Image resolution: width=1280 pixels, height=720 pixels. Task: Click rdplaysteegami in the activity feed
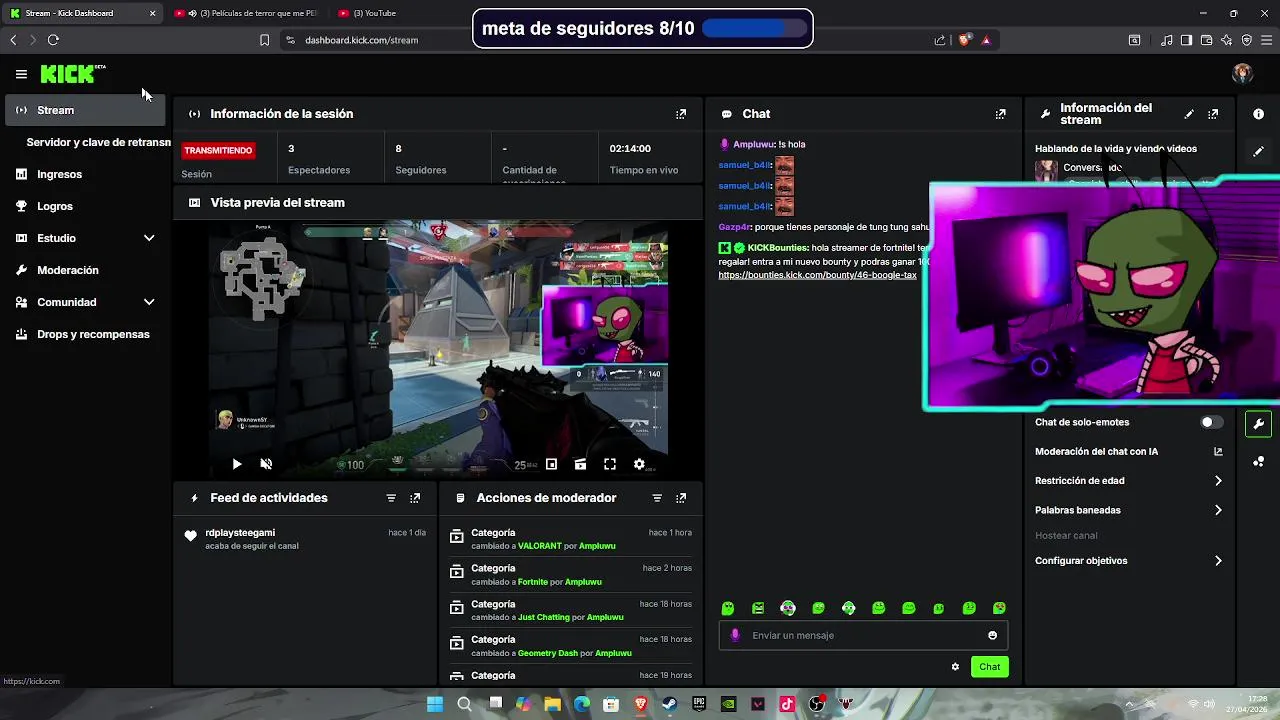tap(240, 533)
